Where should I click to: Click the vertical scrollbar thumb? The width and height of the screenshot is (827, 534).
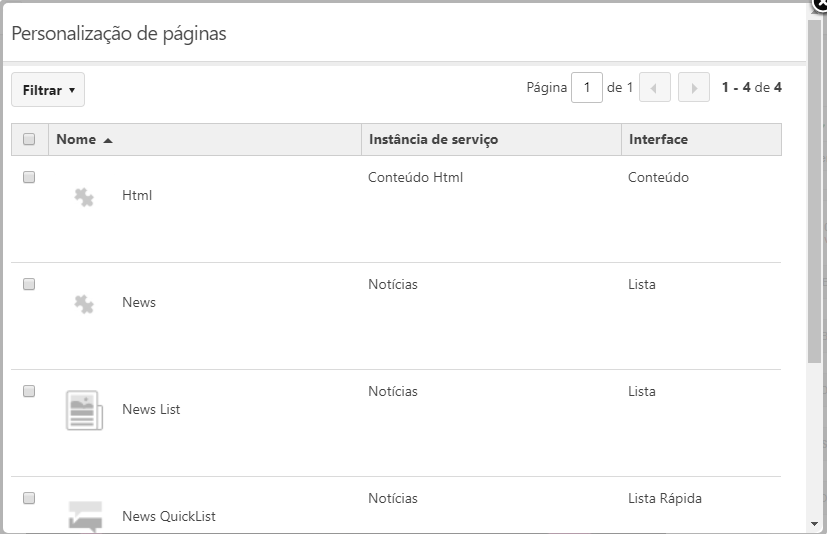[x=814, y=190]
